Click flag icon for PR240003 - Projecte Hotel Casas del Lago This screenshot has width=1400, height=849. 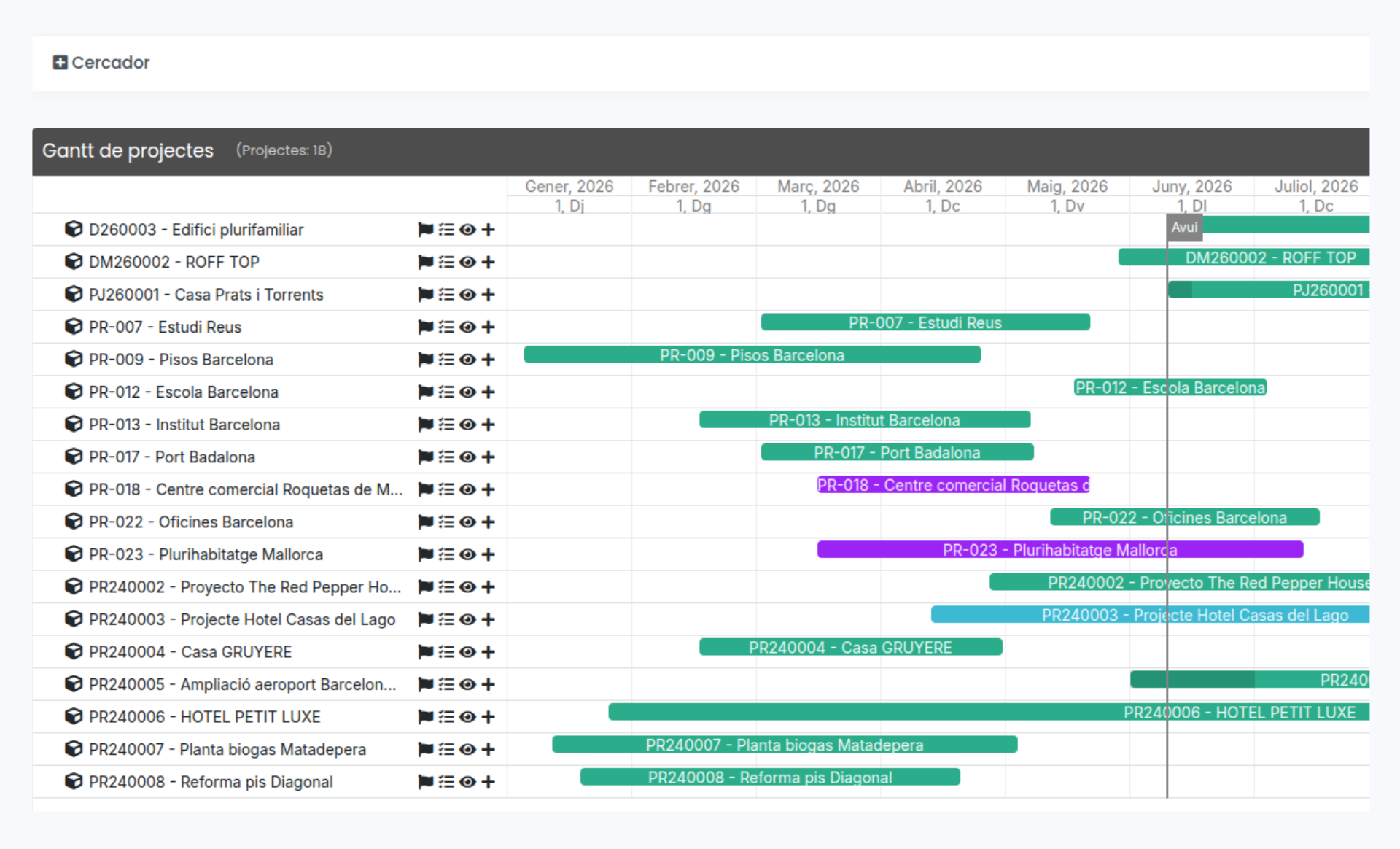(x=426, y=619)
